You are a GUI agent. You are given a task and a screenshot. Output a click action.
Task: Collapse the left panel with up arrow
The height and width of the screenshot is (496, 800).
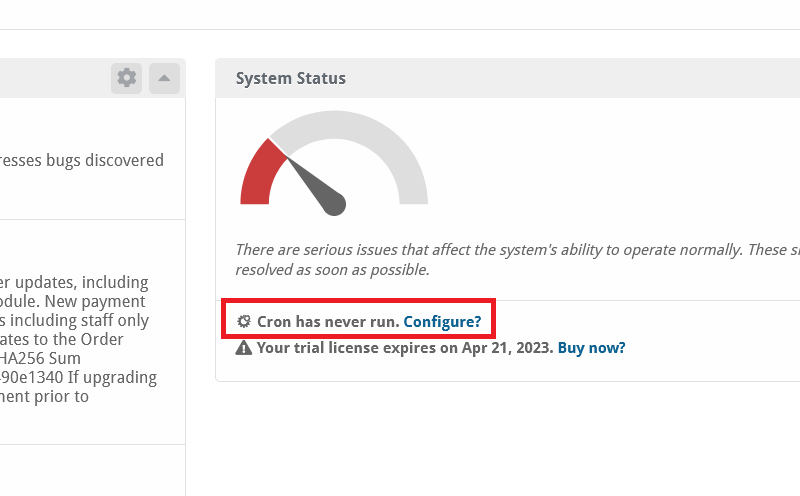[x=164, y=78]
